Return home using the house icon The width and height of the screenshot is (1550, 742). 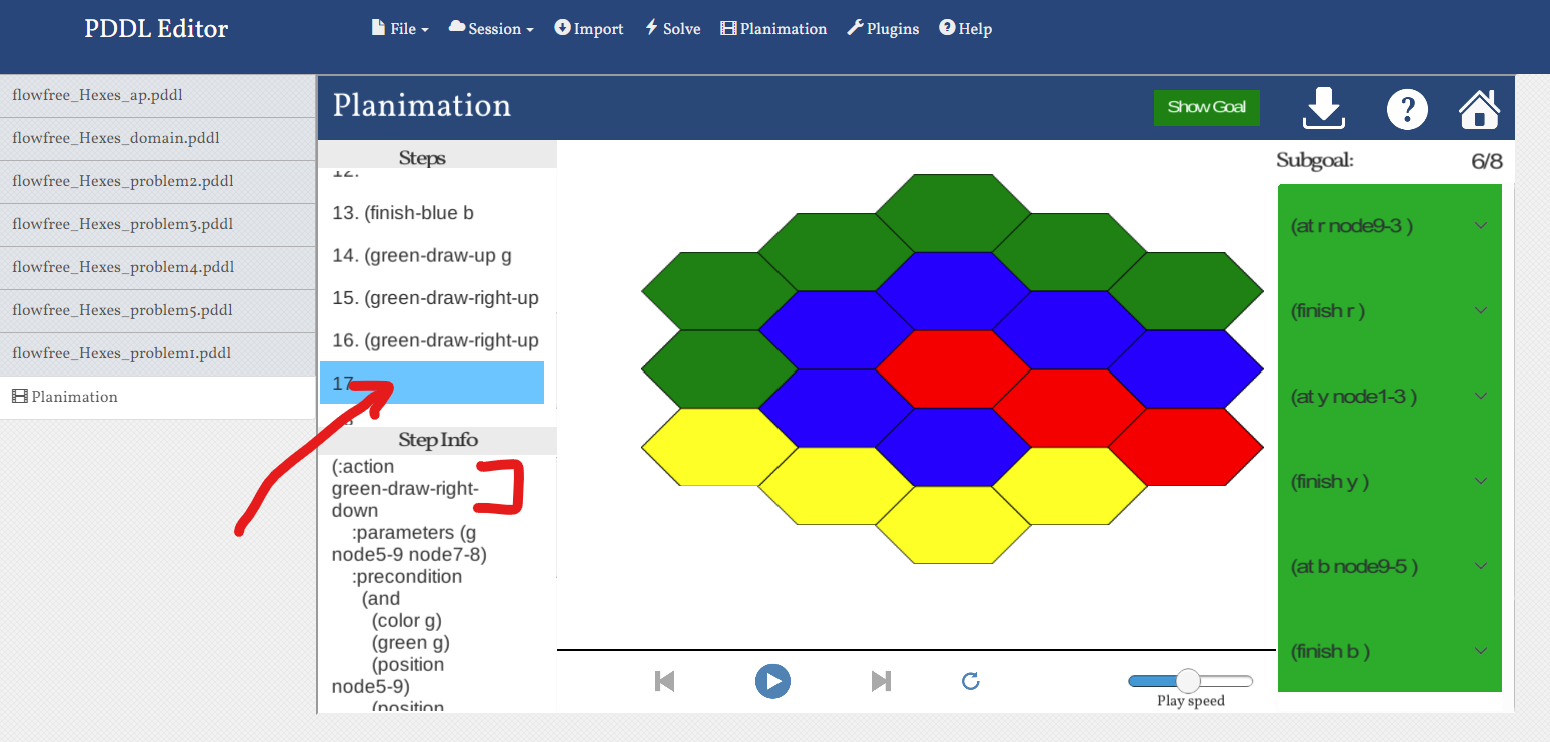(x=1479, y=108)
